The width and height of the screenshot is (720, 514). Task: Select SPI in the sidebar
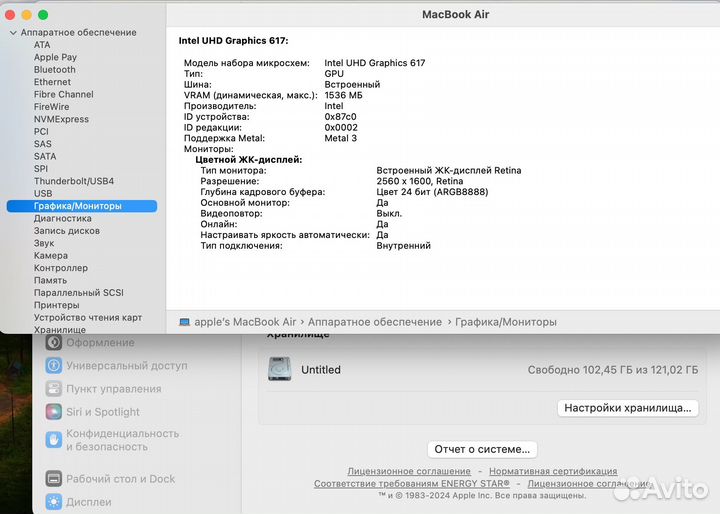click(40, 169)
